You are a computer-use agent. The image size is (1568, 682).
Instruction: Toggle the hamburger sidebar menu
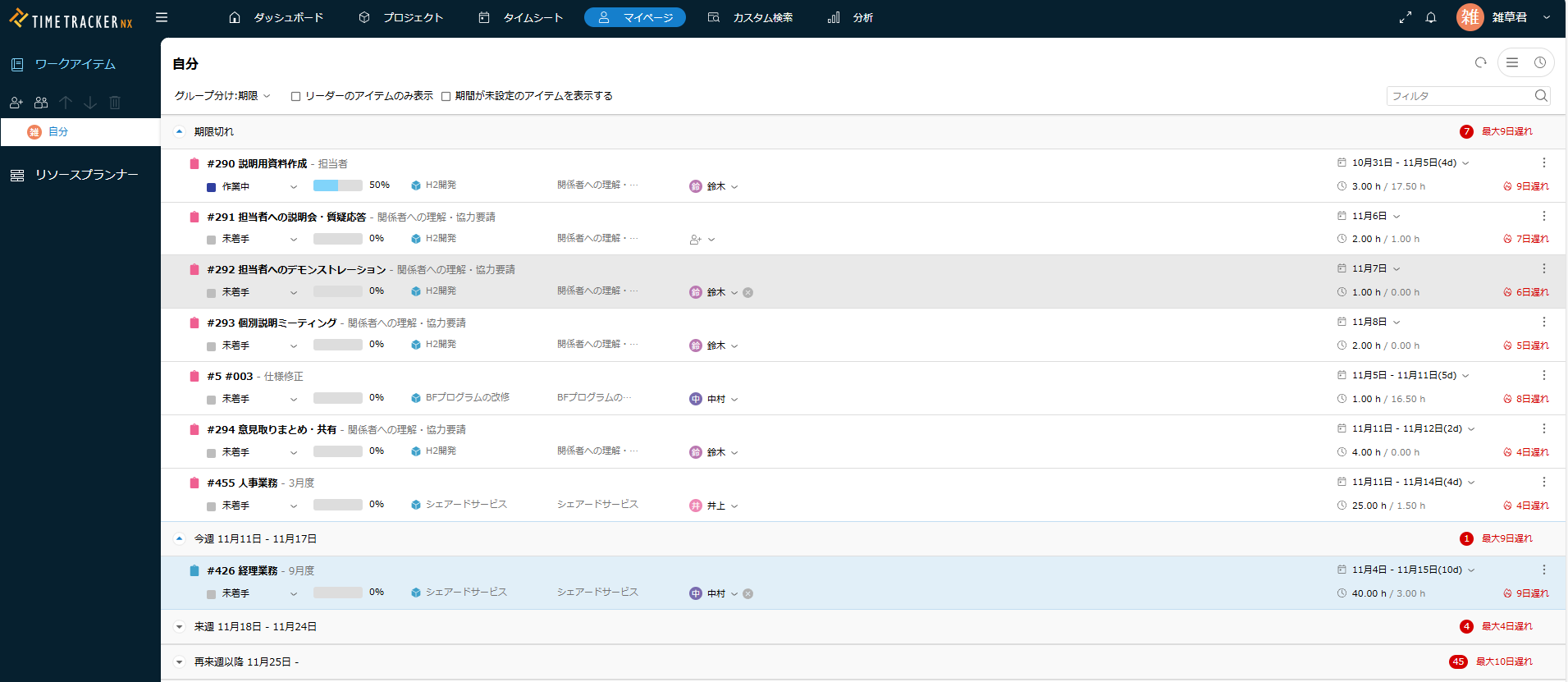click(162, 17)
